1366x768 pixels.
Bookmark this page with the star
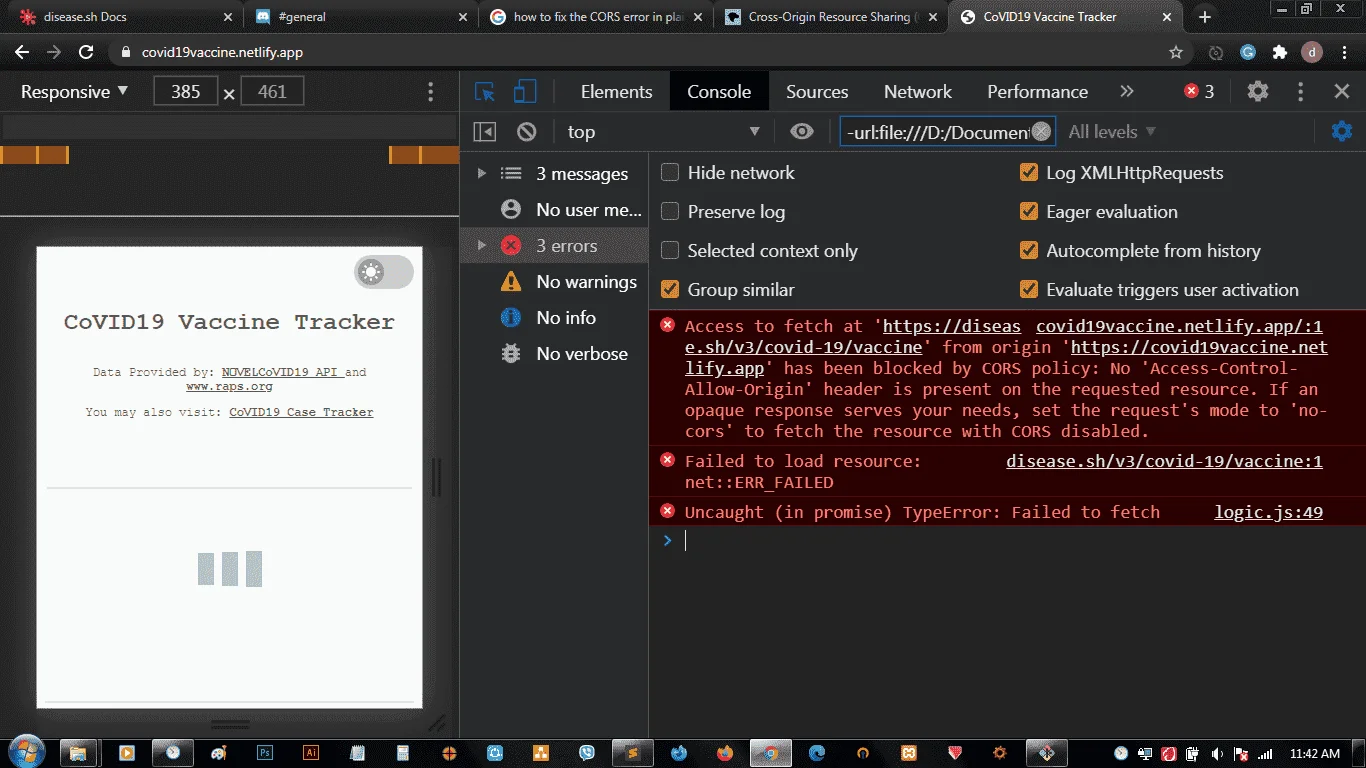1176,52
